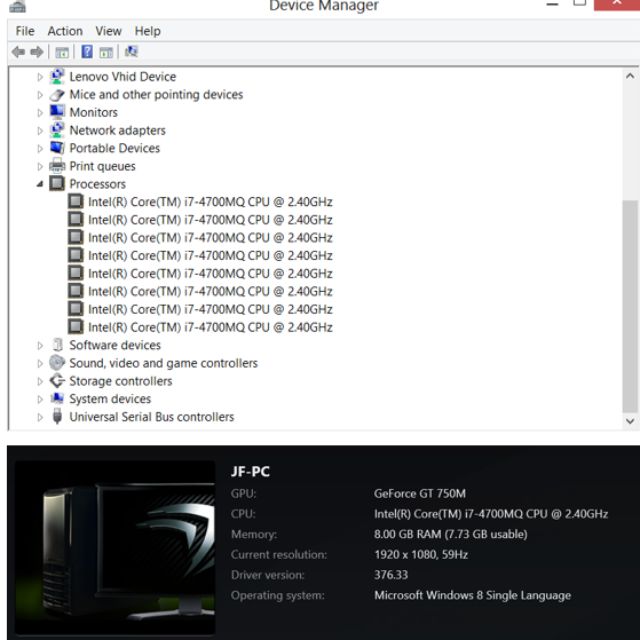Collapse the Processors tree node
Screen dimensions: 640x640
41,184
